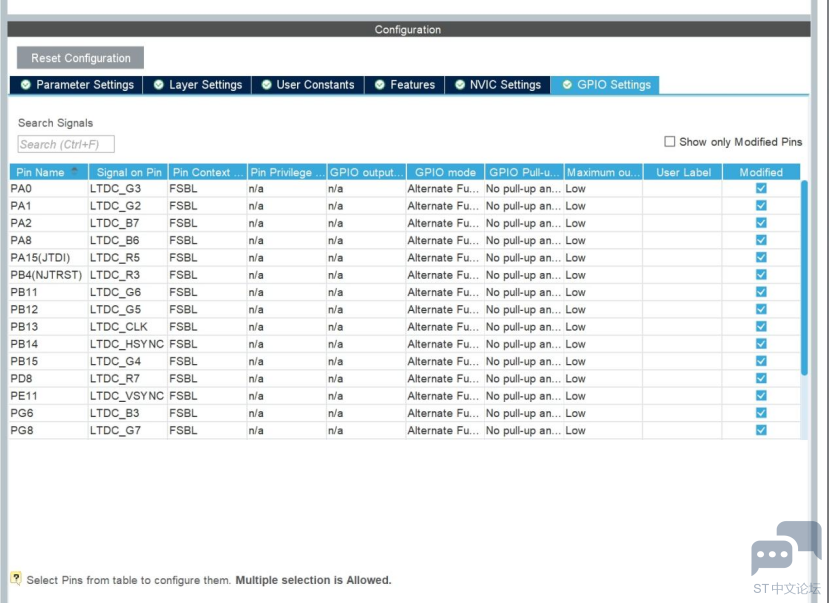Sort by Signal on Pin column header

129,172
